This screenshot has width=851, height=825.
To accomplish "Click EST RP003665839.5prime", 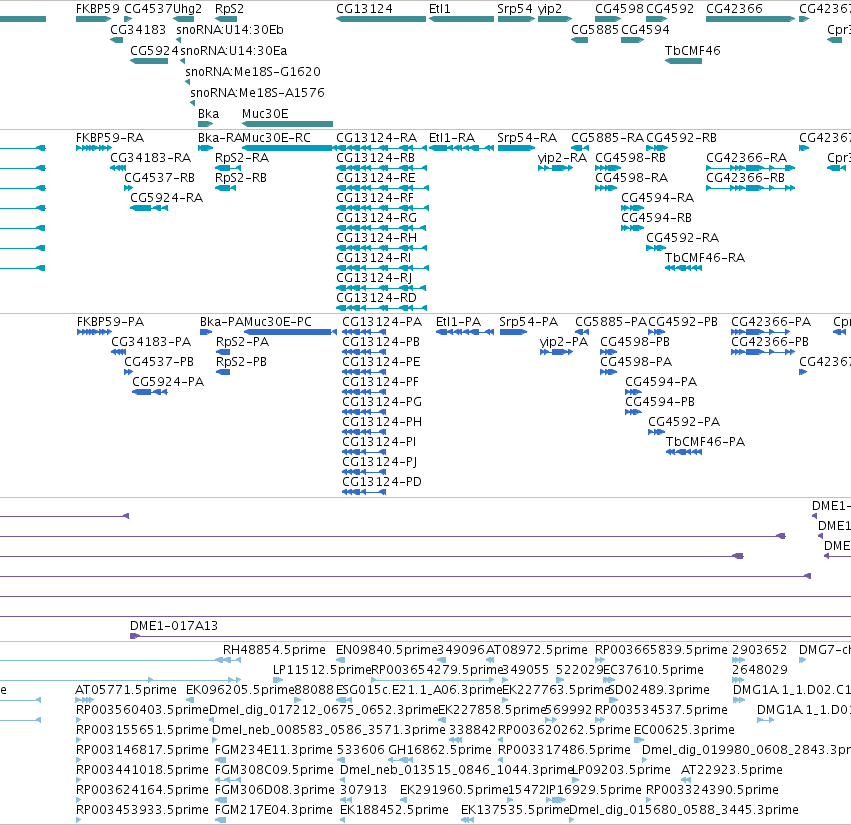I will [x=661, y=650].
